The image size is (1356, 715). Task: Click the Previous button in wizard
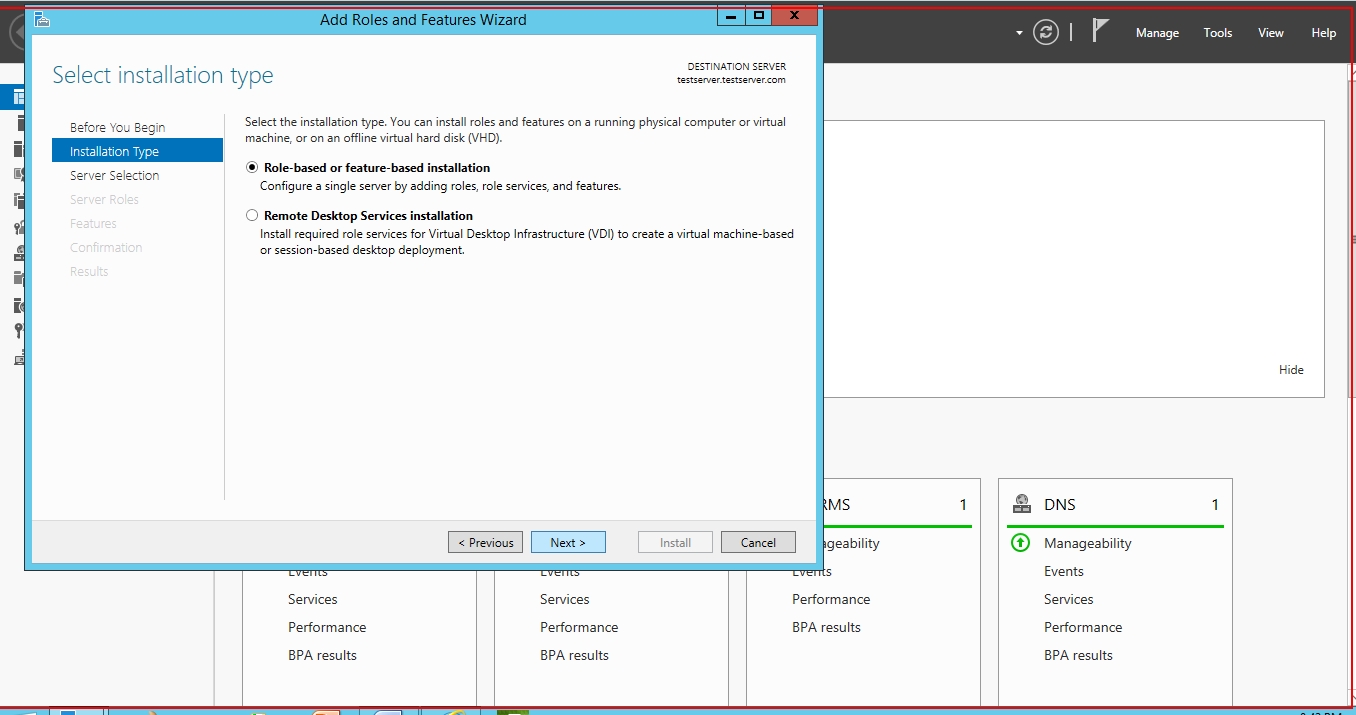(485, 542)
